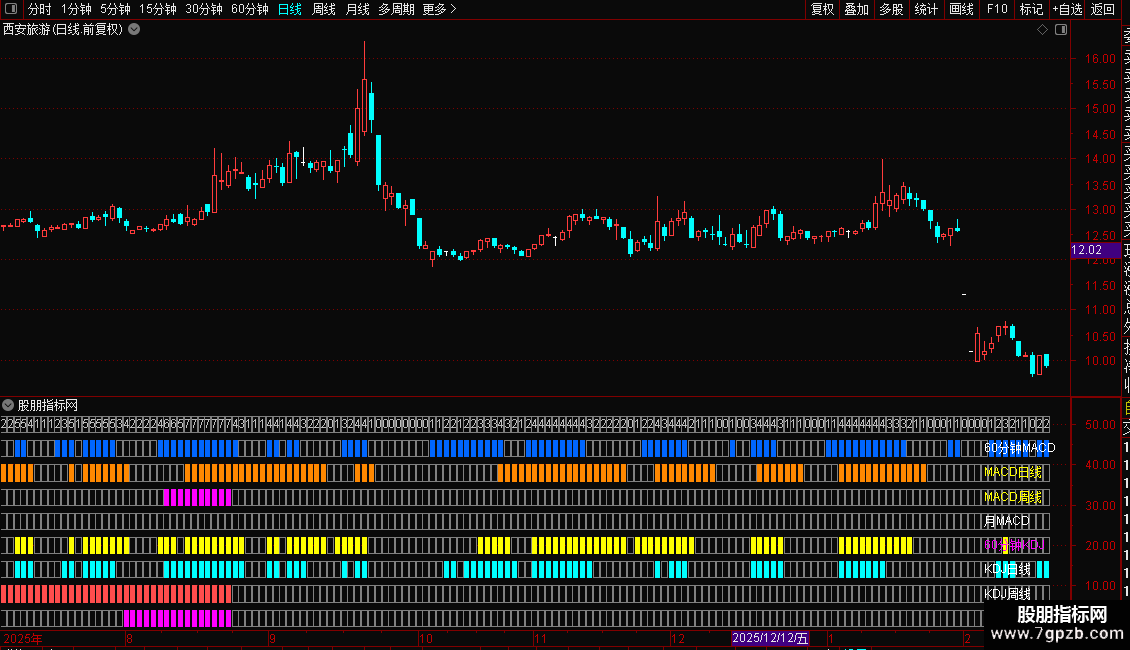Screen dimensions: 1130x650
Task: Click the 复权 adjustment button
Action: pyautogui.click(x=822, y=9)
